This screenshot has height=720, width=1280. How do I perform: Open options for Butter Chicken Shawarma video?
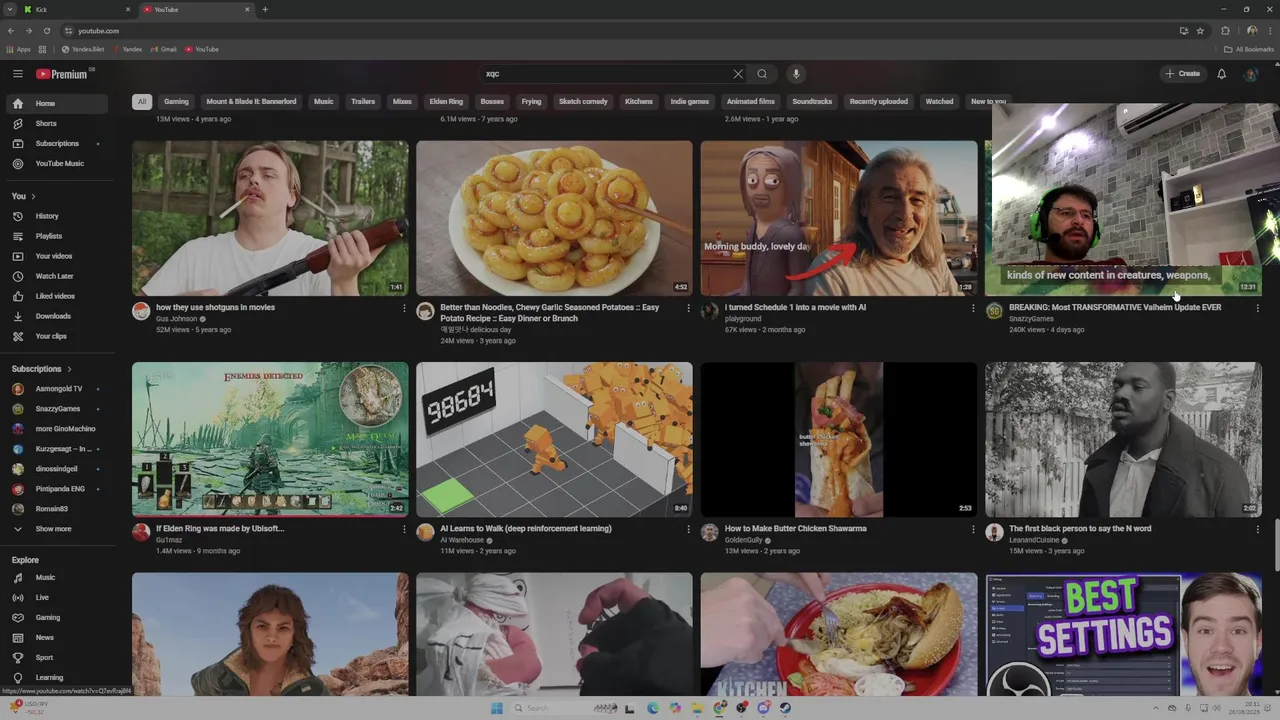pyautogui.click(x=973, y=529)
